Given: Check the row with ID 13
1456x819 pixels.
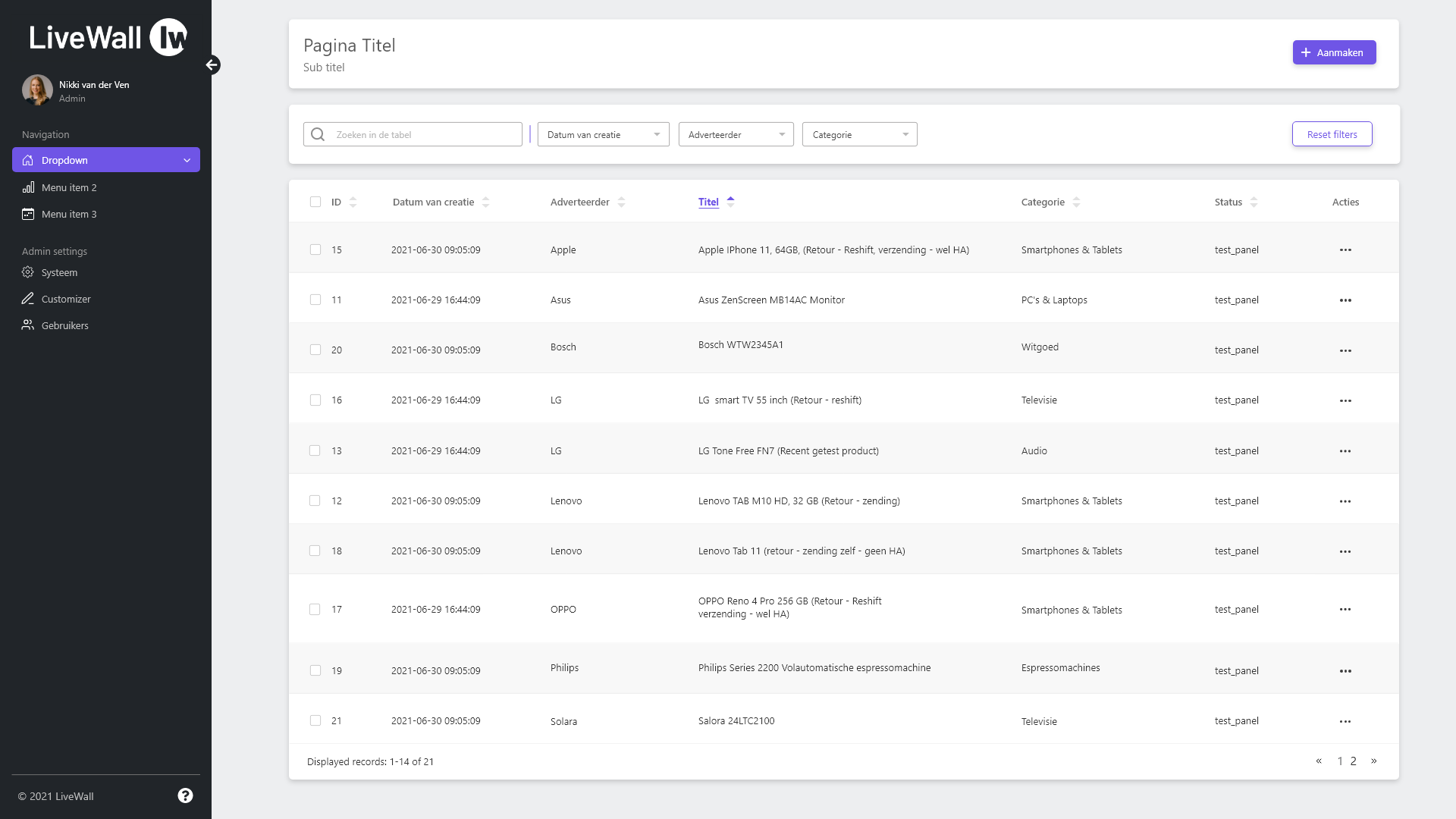Looking at the screenshot, I should tap(315, 450).
